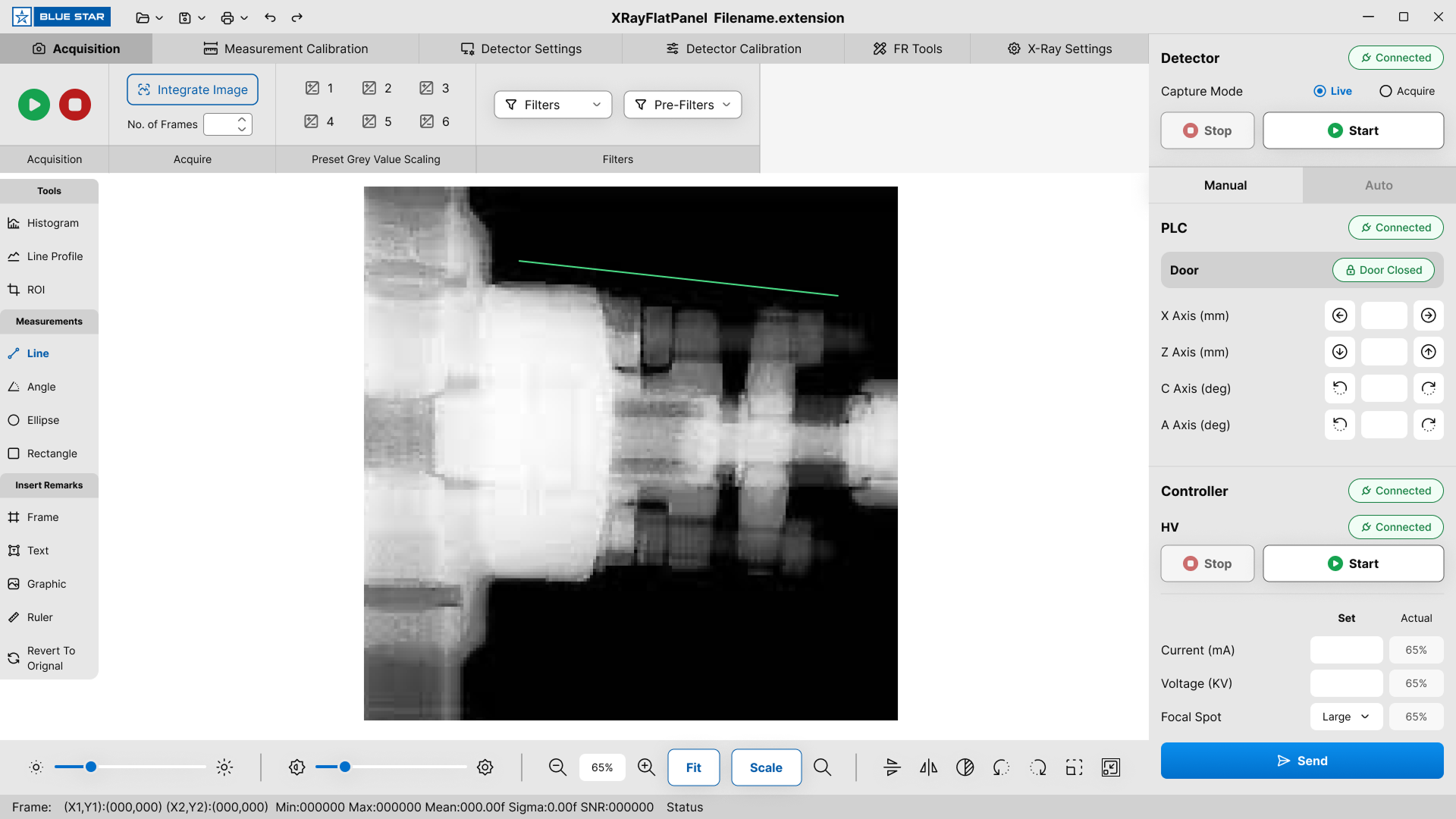This screenshot has width=1456, height=819.
Task: Select preset grey value scaling 3
Action: 435,88
